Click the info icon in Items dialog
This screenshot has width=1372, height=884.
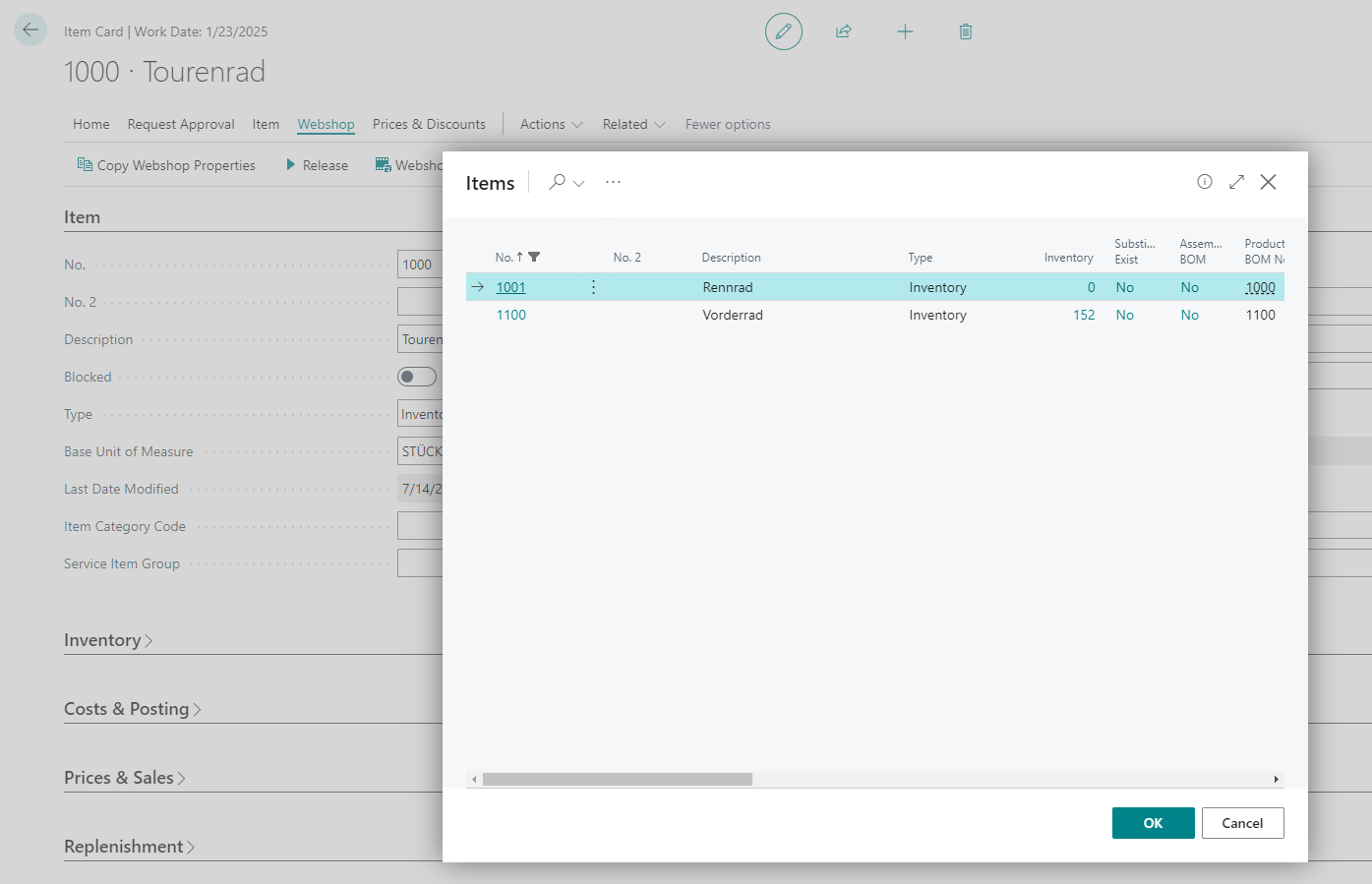tap(1205, 182)
